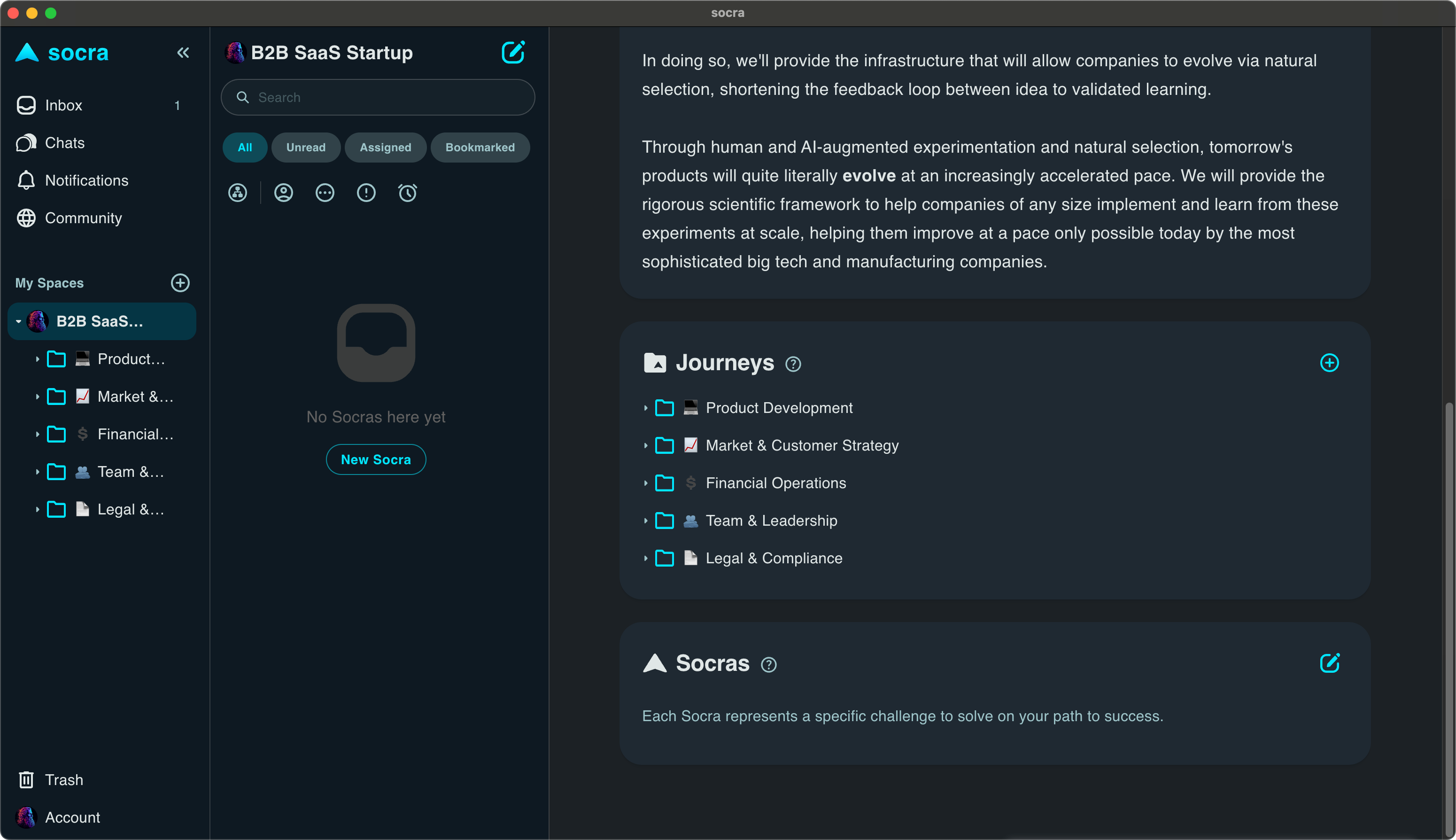The image size is (1456, 840).
Task: Click the priority exclamation filter icon
Action: 366,193
